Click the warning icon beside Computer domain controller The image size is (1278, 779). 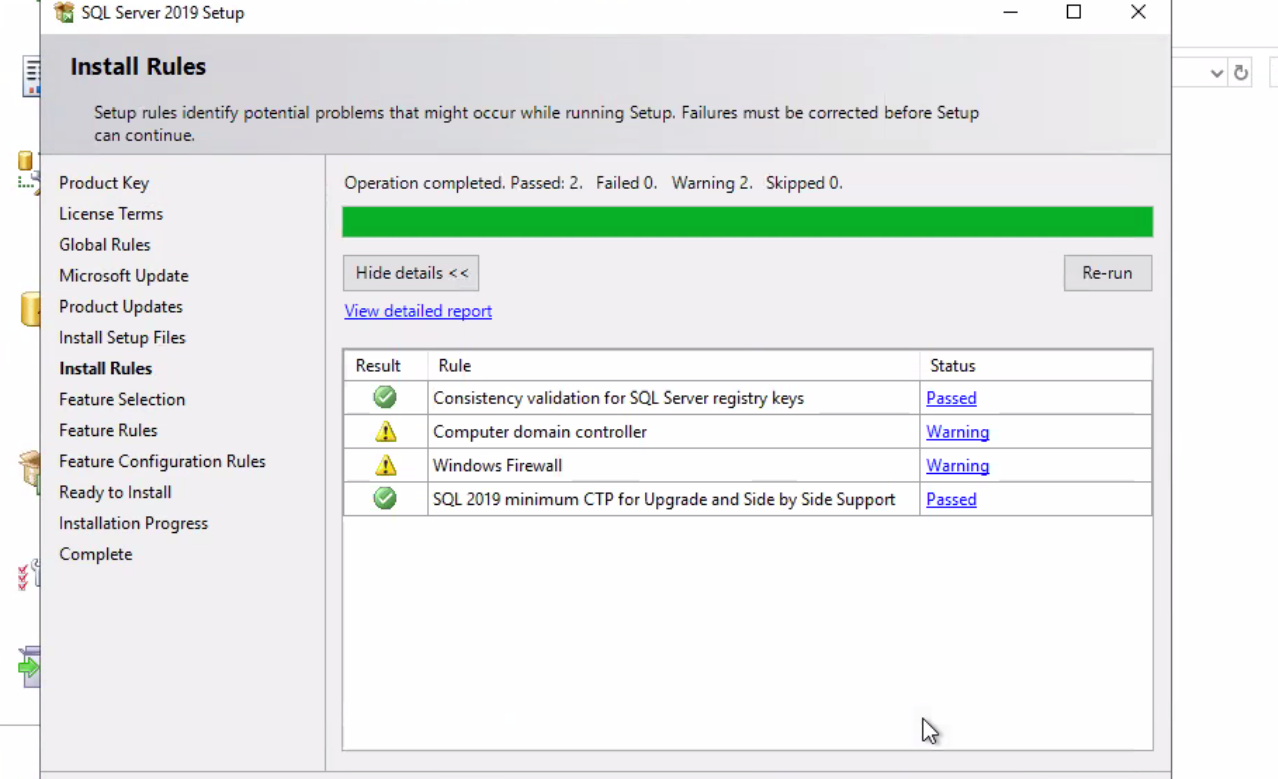(x=384, y=432)
